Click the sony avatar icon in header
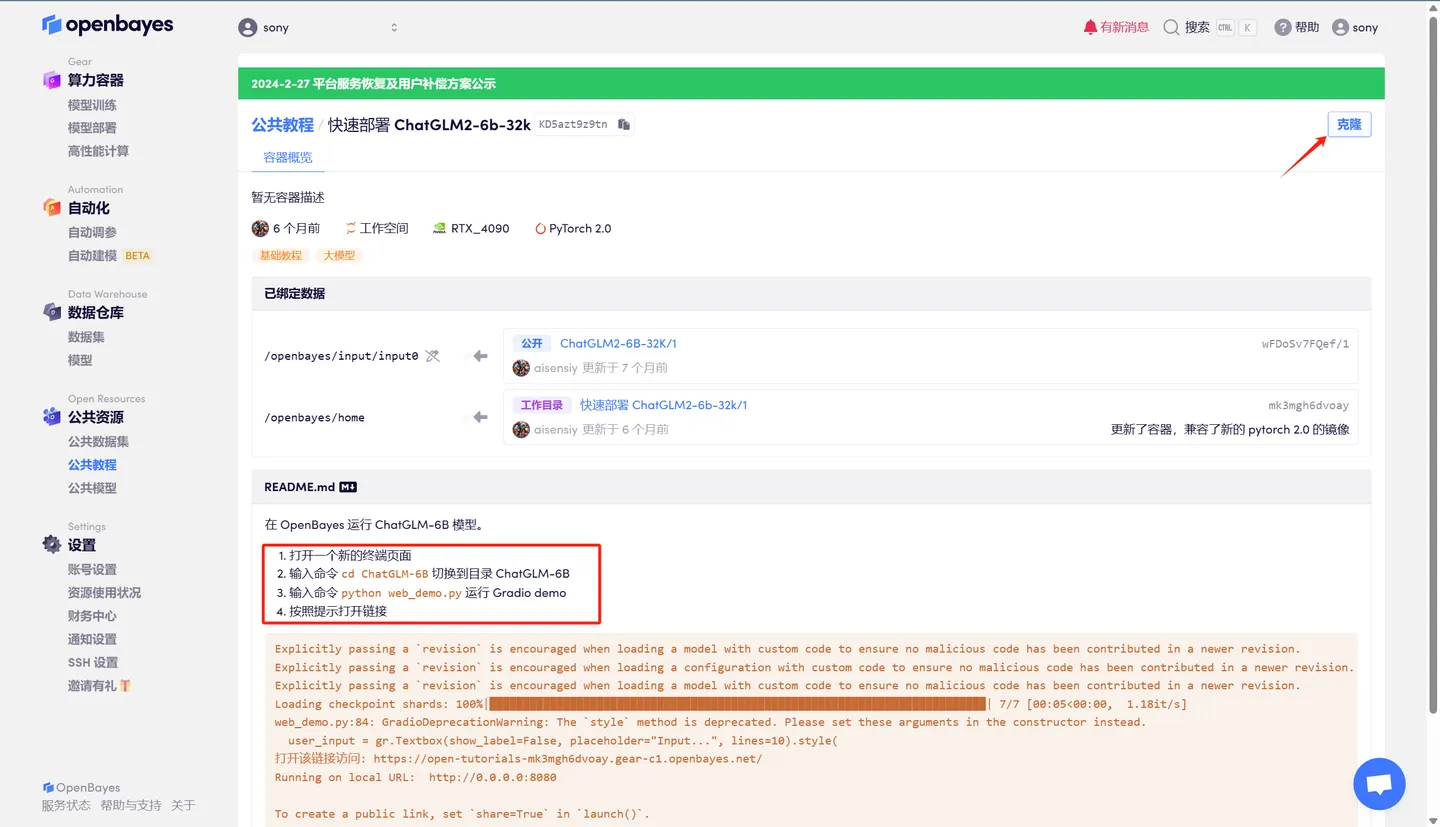Screen dimensions: 1440x827 248,28
